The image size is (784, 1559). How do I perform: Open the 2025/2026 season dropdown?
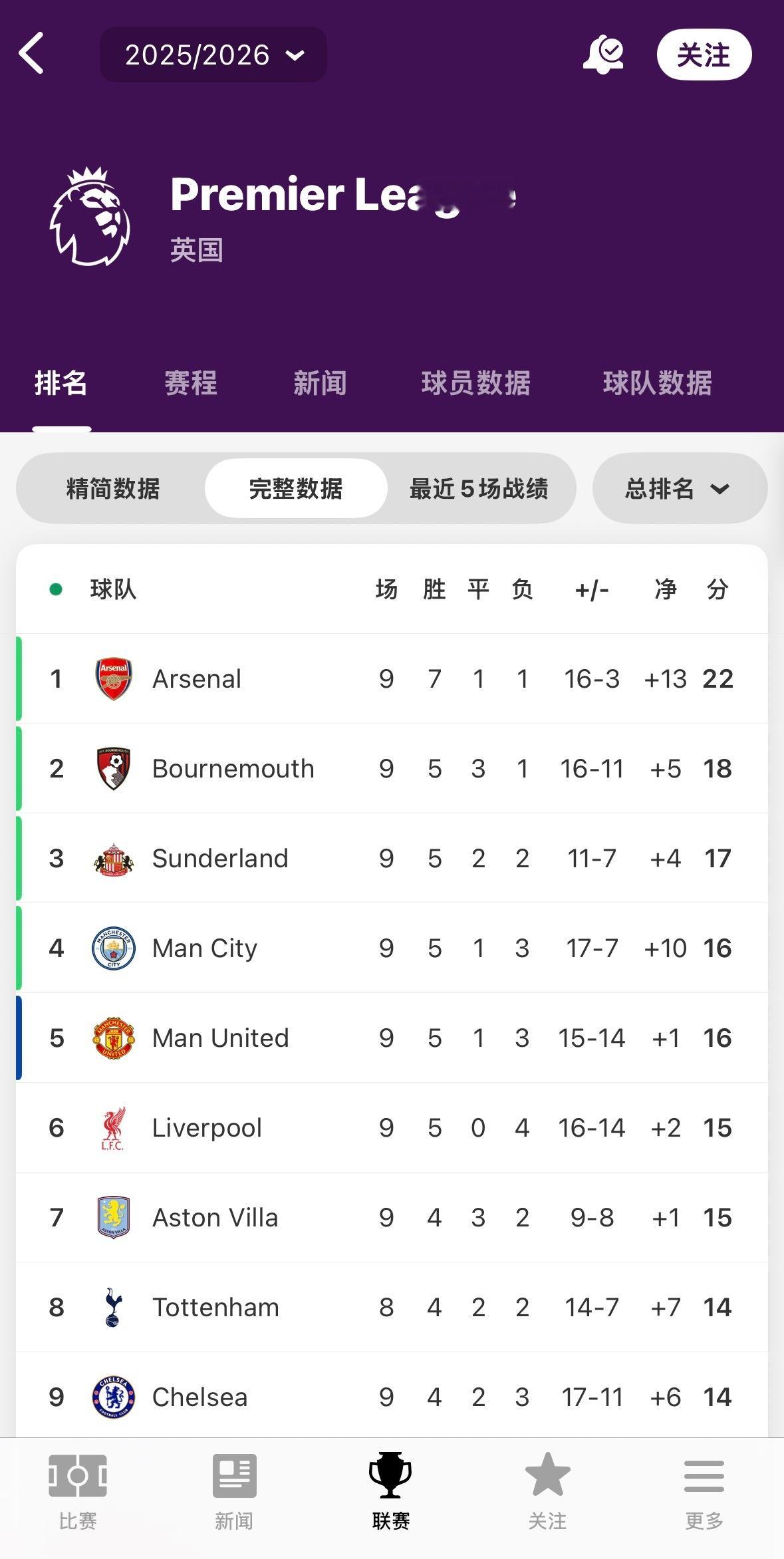213,55
